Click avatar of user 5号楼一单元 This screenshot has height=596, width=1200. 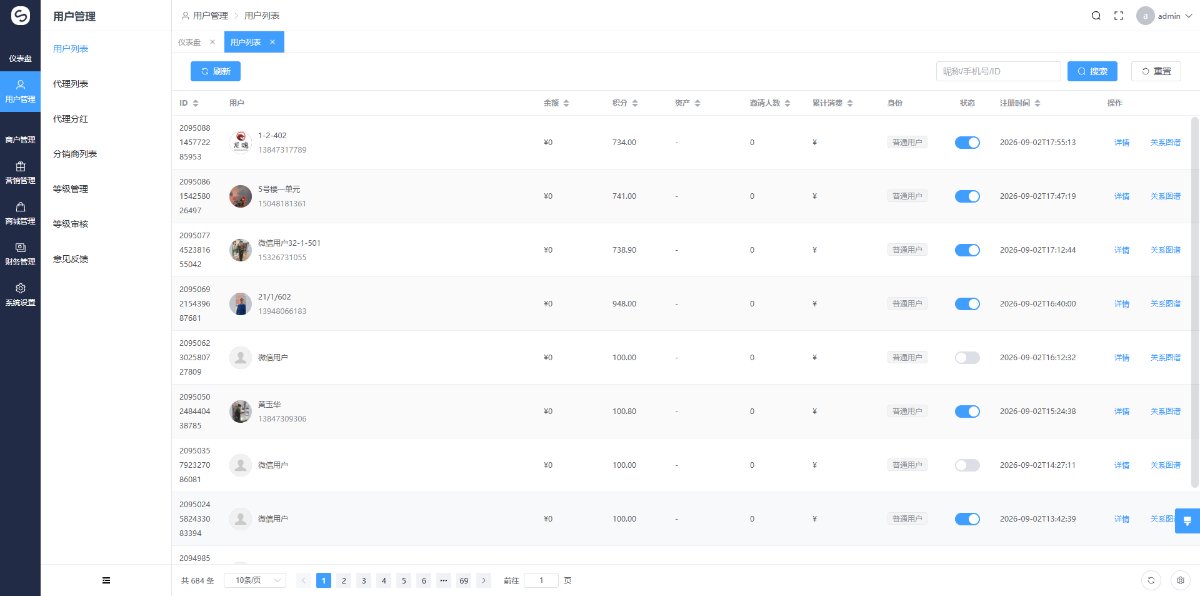240,196
